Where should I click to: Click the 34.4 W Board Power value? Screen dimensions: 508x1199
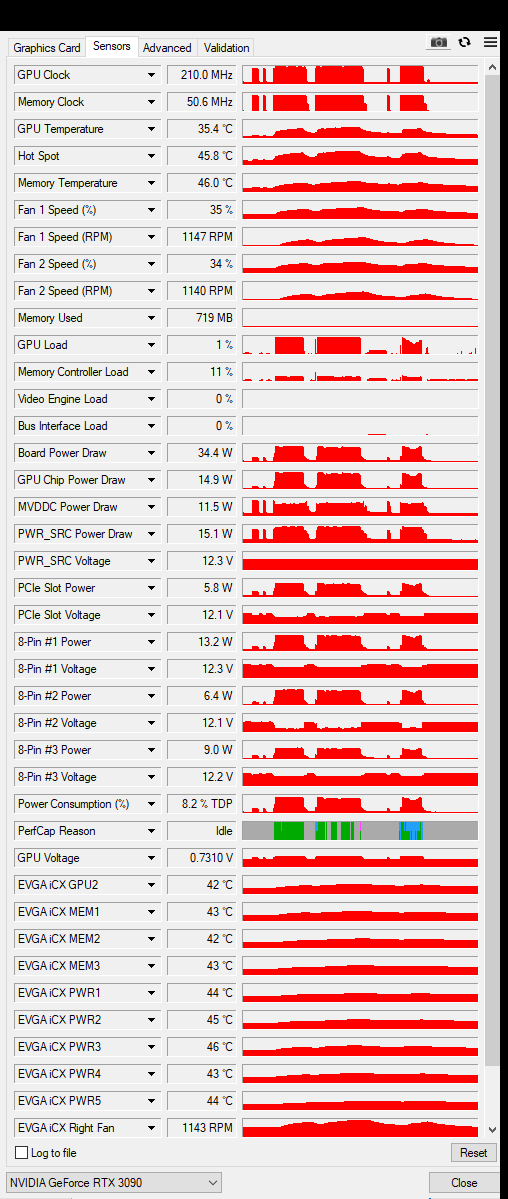pyautogui.click(x=202, y=453)
